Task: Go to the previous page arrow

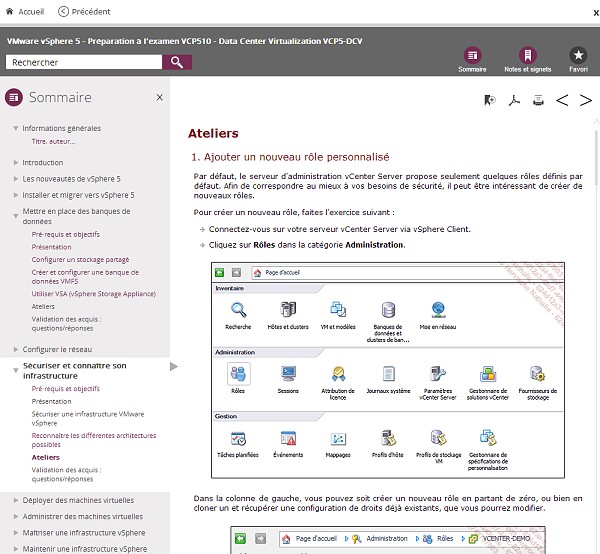Action: (x=562, y=100)
